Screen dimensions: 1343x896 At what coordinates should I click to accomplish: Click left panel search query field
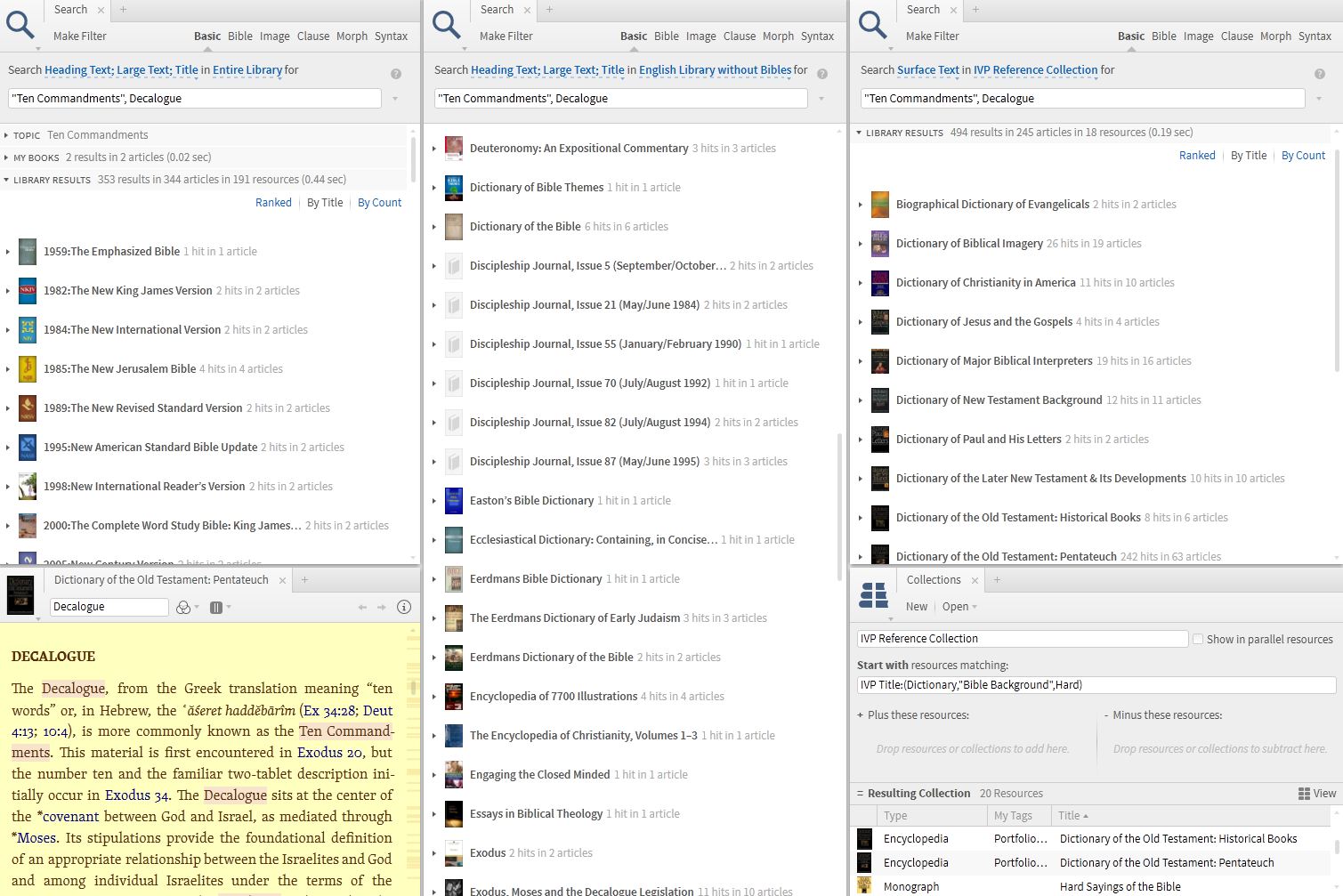click(x=195, y=99)
